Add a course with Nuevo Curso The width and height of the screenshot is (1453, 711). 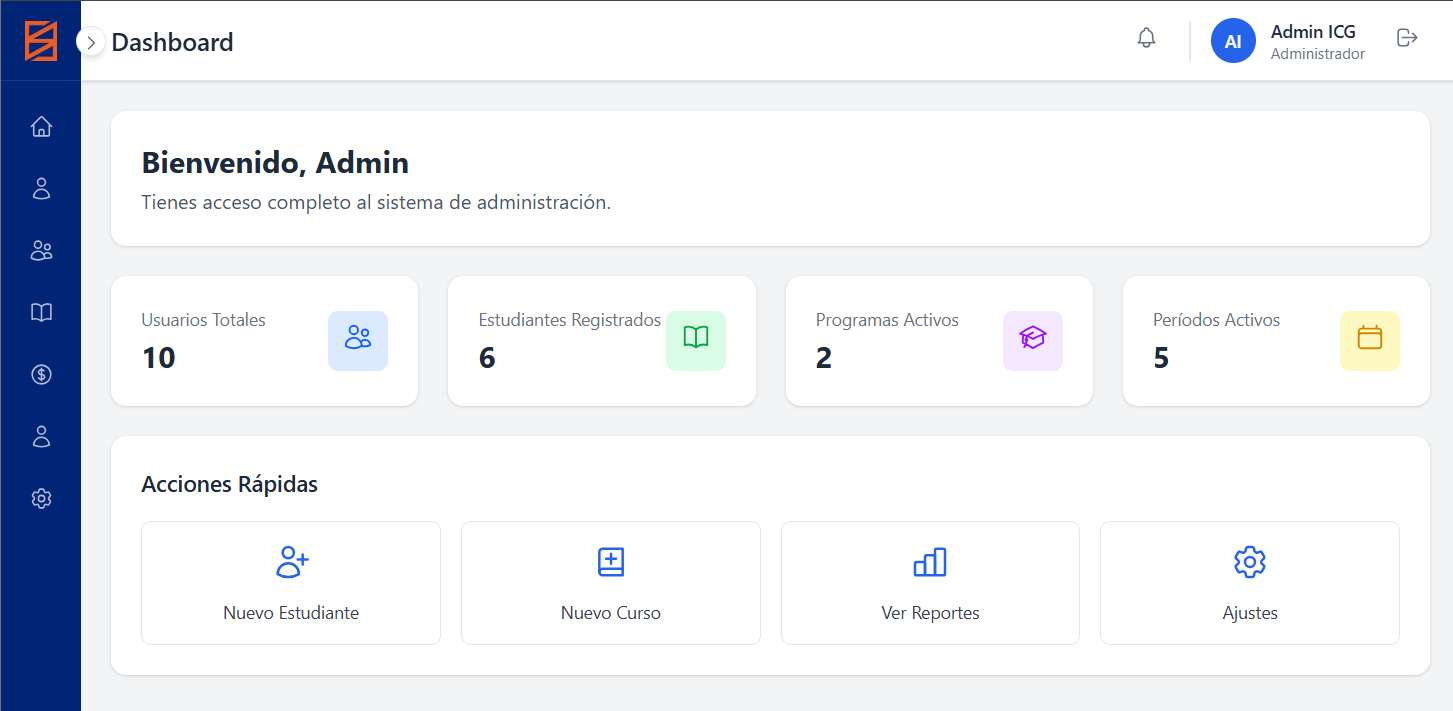point(610,582)
